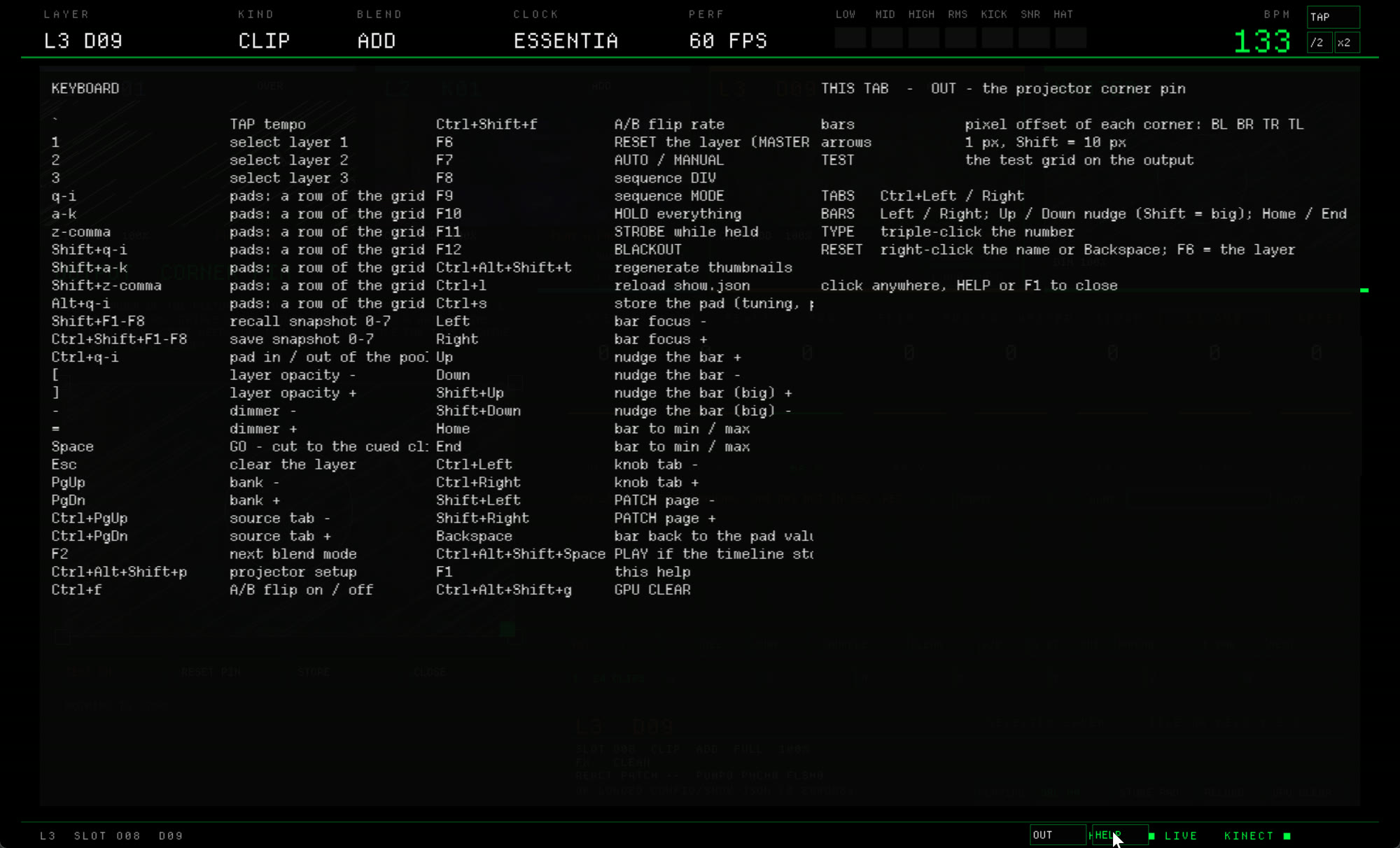Click the 'HOLD everything' entry
The image size is (1400, 848).
pyautogui.click(x=678, y=214)
